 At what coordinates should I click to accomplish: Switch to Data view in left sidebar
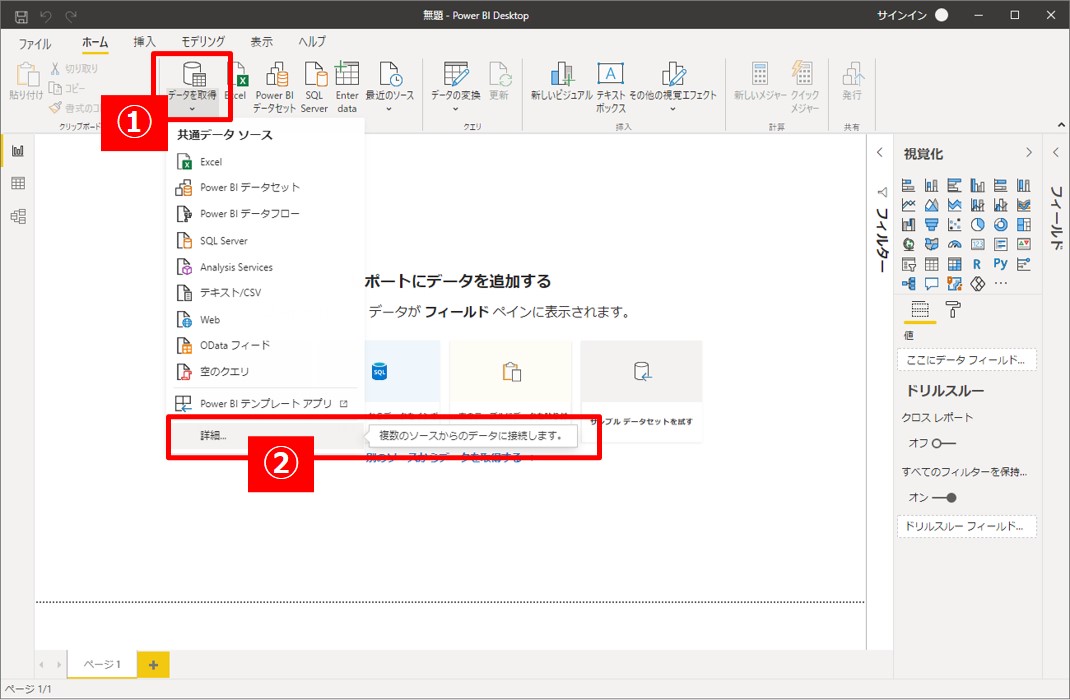pyautogui.click(x=17, y=184)
